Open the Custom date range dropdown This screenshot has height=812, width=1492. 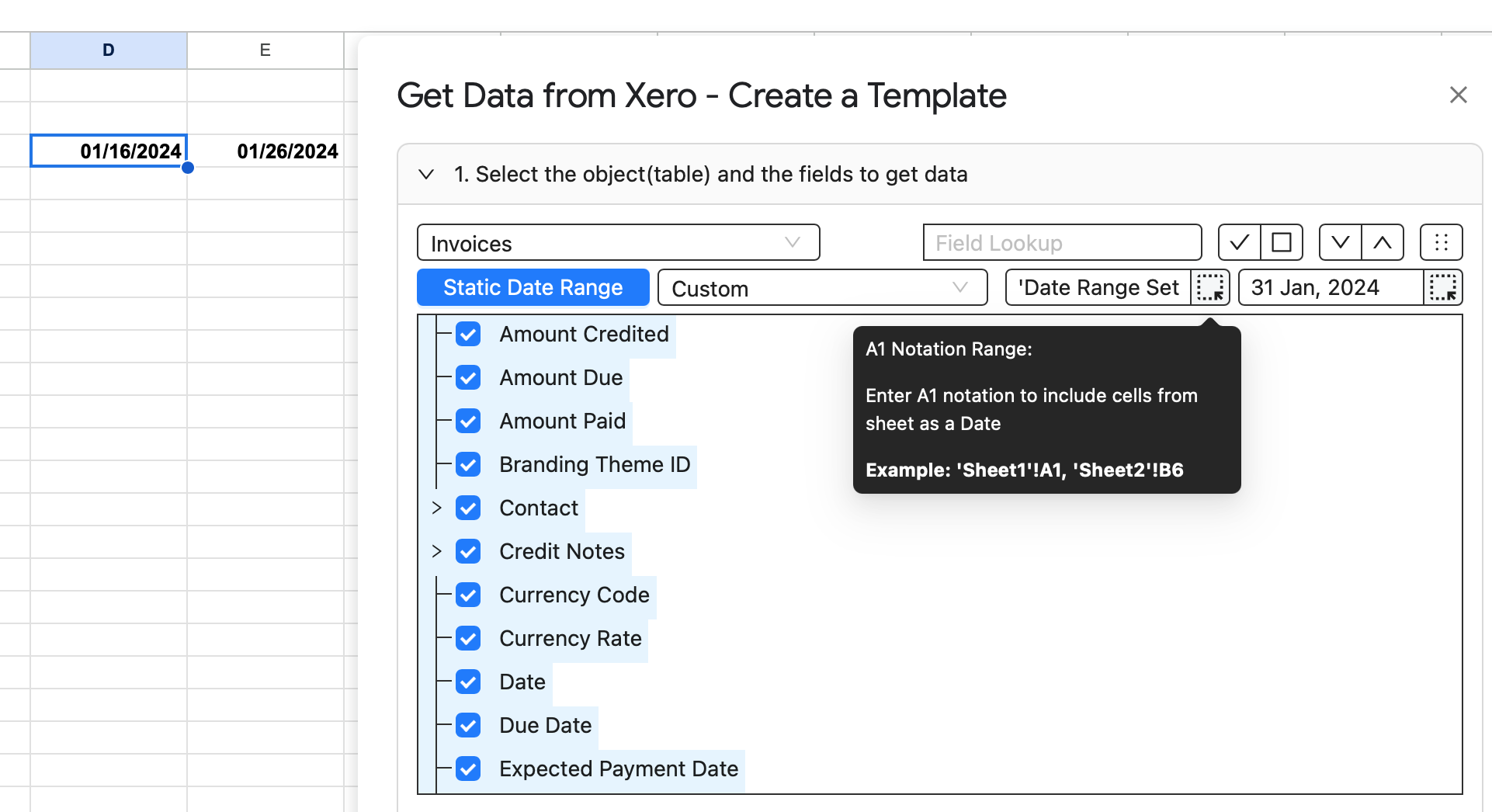point(821,288)
